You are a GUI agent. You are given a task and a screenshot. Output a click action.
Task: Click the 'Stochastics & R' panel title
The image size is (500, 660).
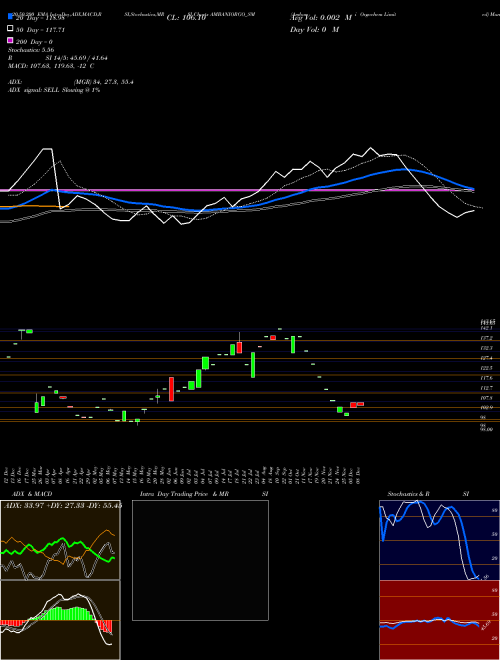pyautogui.click(x=408, y=494)
